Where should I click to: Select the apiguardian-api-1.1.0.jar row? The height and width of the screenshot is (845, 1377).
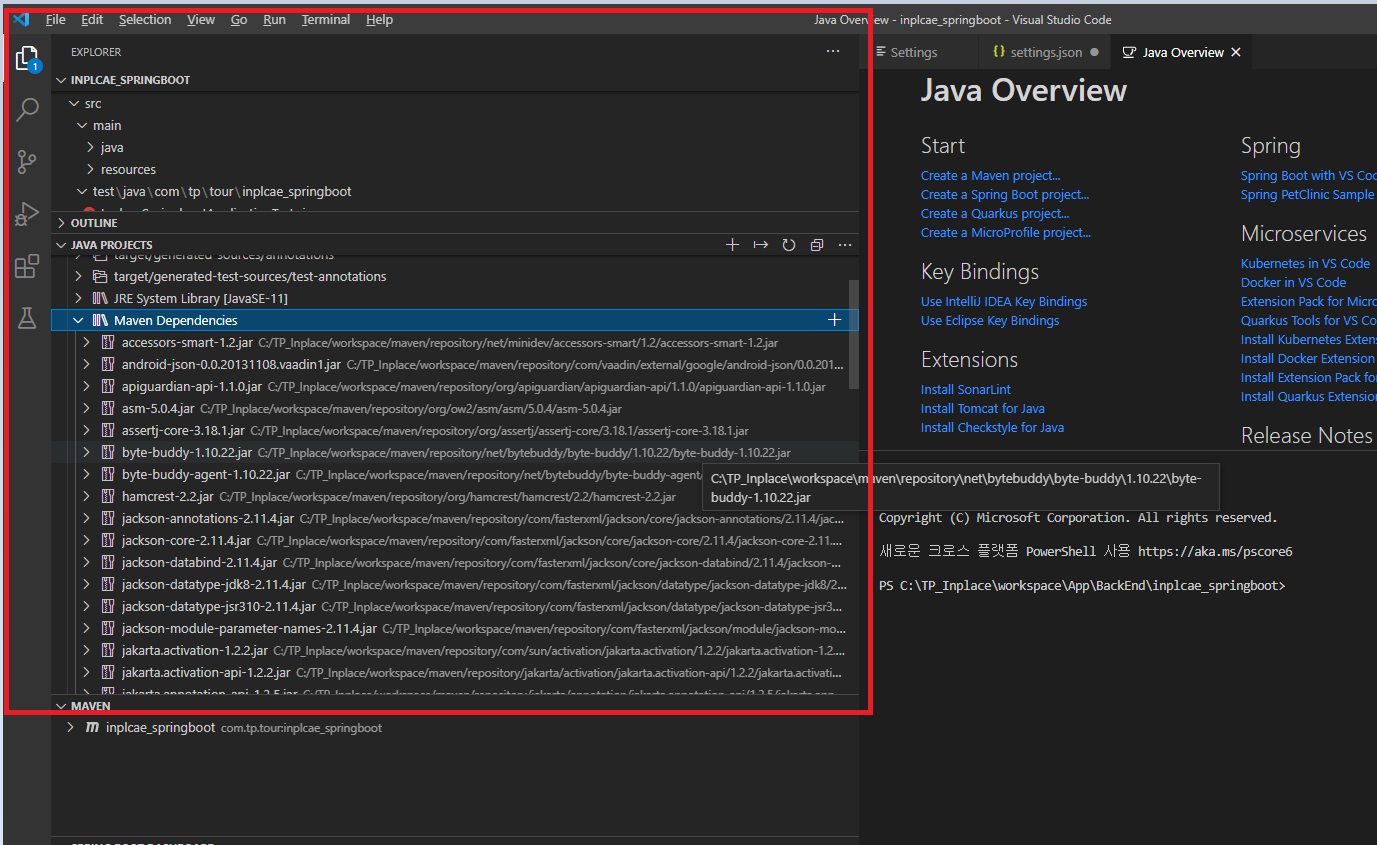[455, 386]
